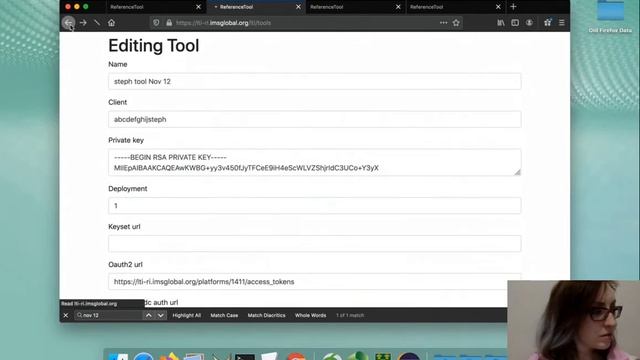Screen dimensions: 640x360
Task: Click the '1 of 1 match' status text
Action: tap(350, 315)
